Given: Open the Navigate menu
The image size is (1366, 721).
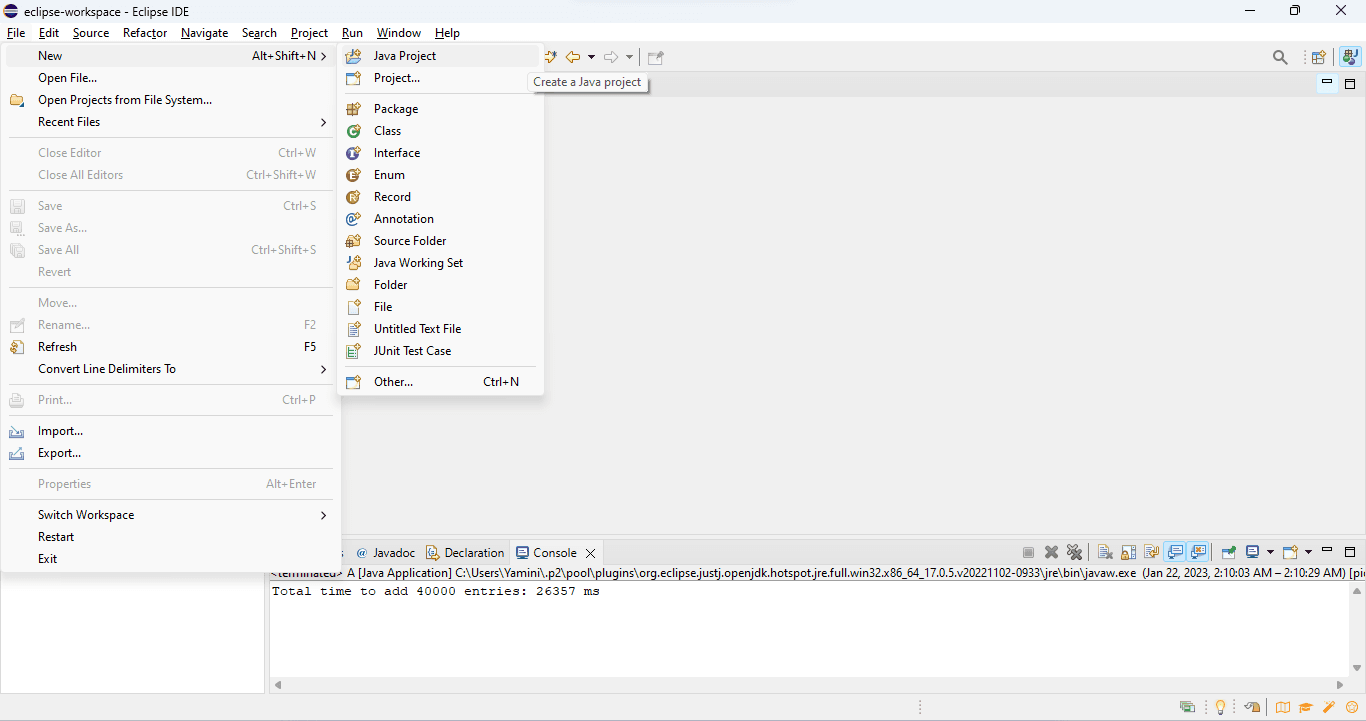Looking at the screenshot, I should tap(205, 33).
